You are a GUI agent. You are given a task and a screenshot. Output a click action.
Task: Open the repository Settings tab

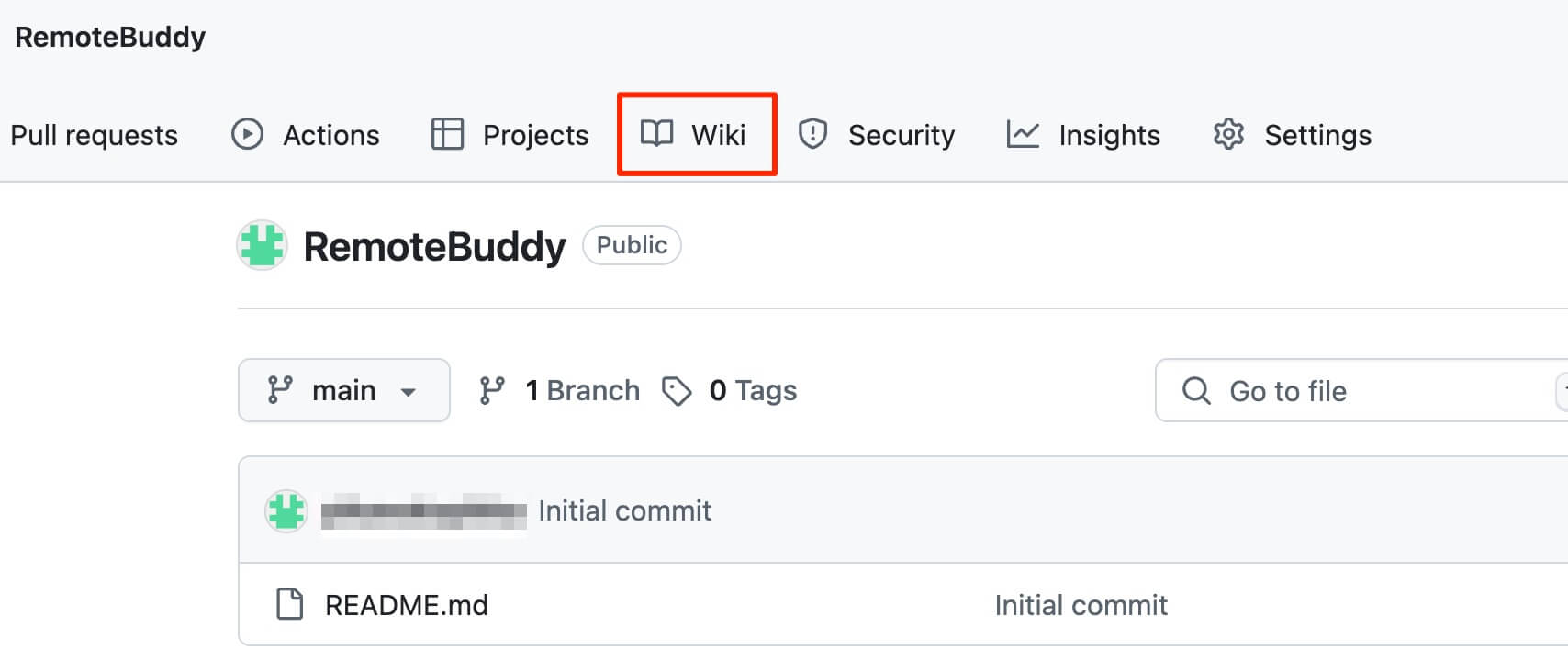coord(1292,134)
